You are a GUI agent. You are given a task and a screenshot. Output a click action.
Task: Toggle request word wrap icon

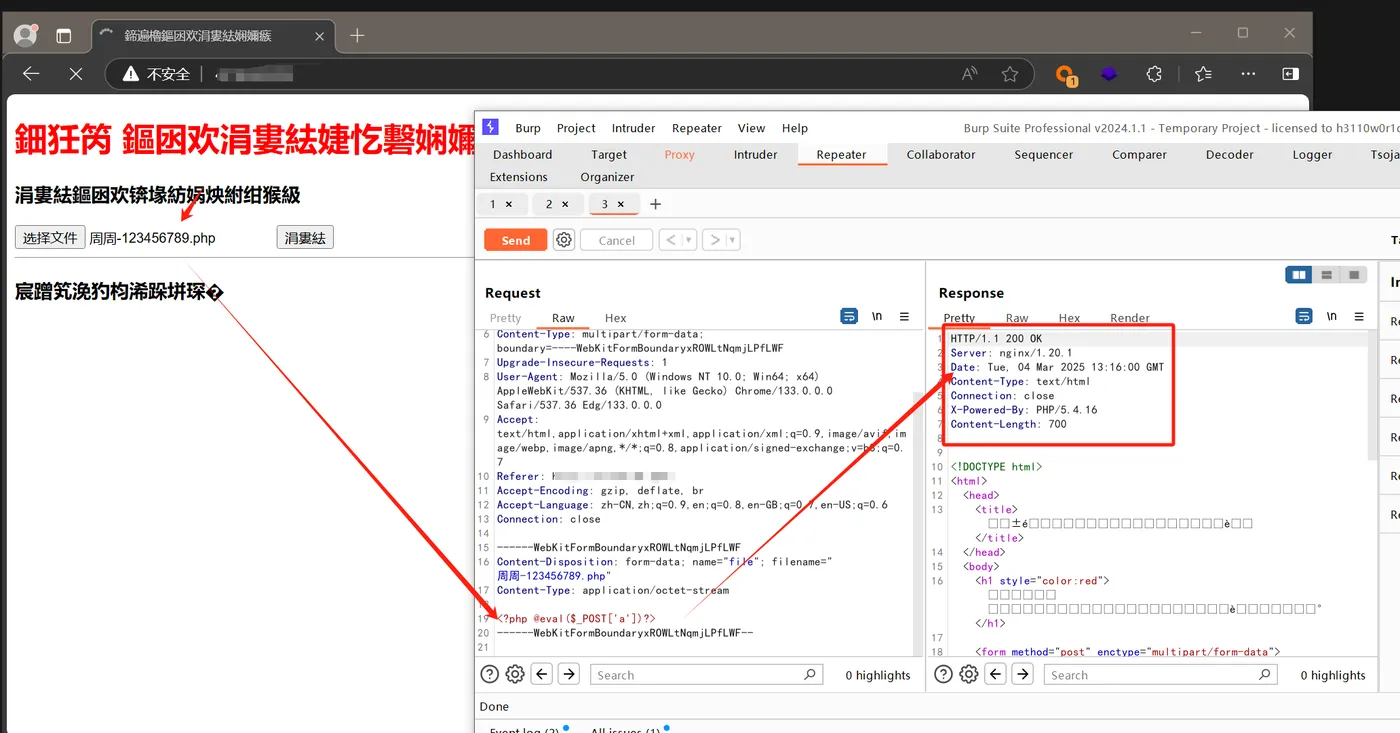[849, 316]
